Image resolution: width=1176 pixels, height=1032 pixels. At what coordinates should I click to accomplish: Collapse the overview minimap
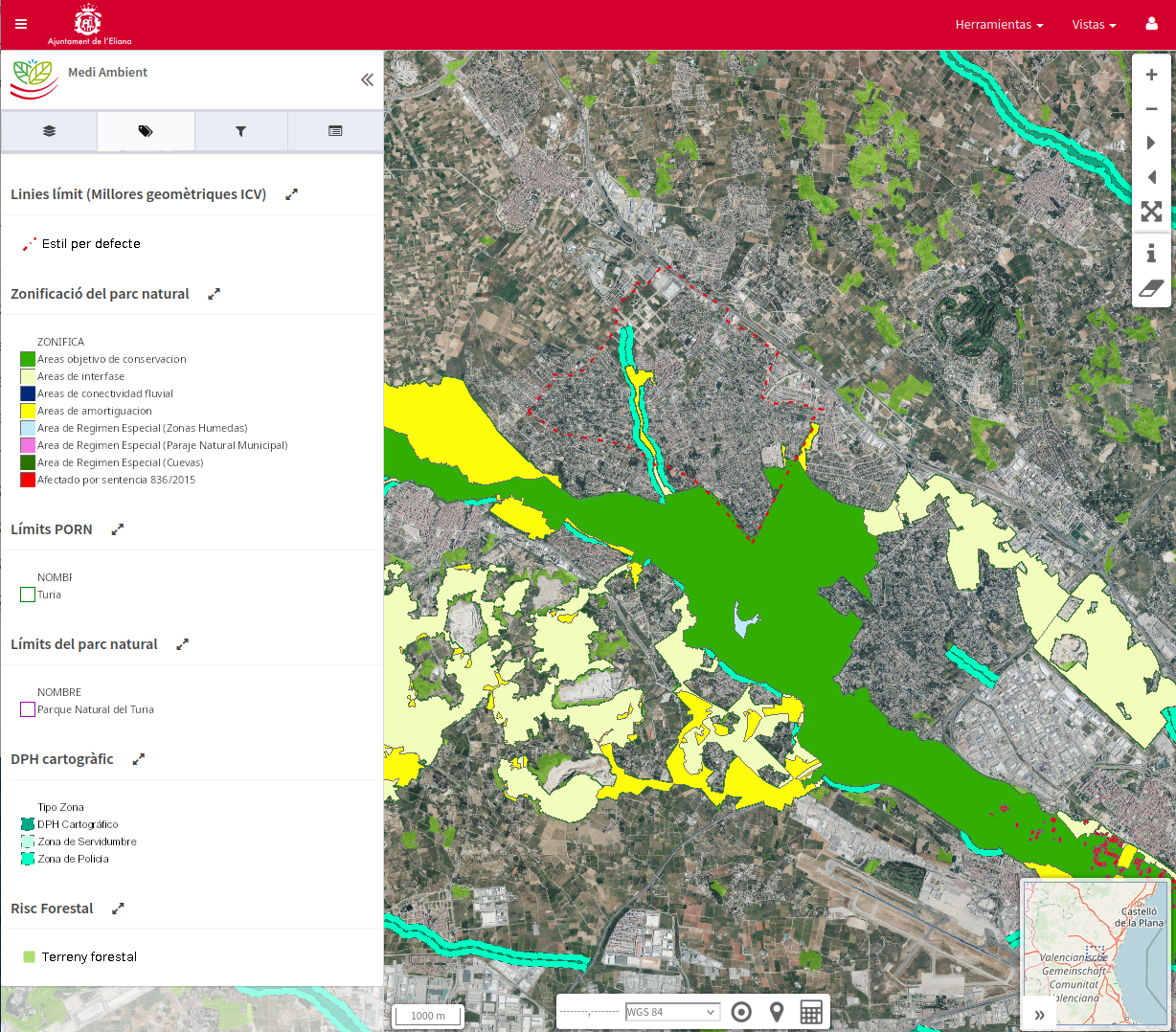1039,1015
